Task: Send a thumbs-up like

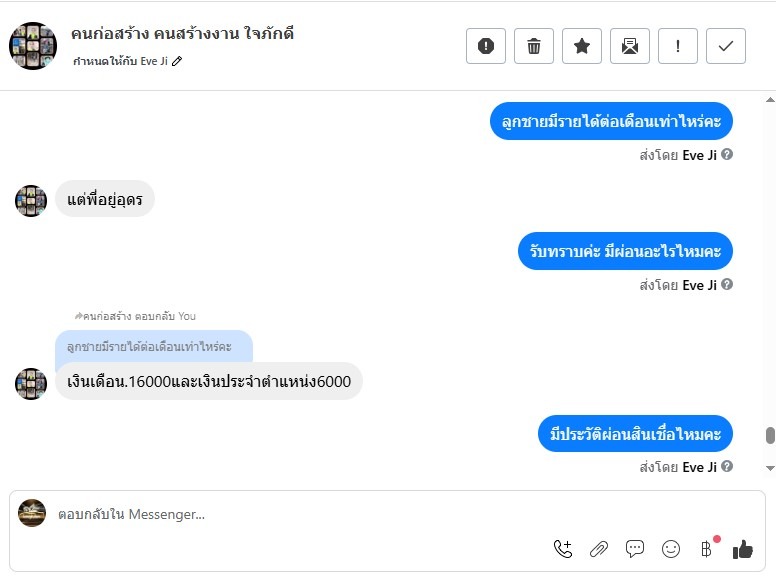Action: point(742,548)
